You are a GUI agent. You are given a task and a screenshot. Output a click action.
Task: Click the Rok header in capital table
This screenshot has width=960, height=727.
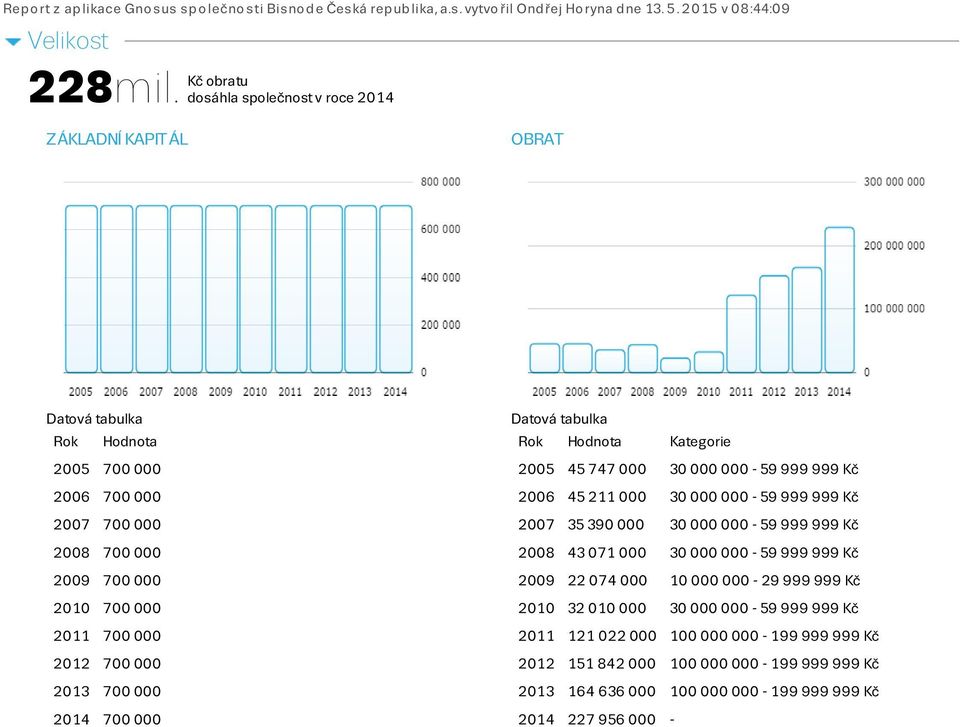(66, 442)
